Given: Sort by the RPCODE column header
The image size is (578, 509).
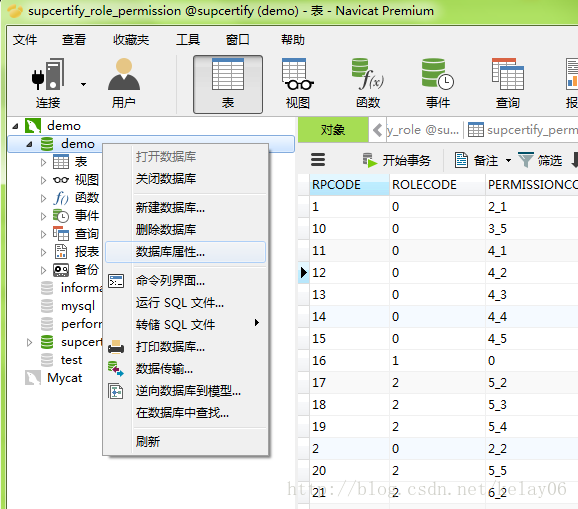Looking at the screenshot, I should click(x=349, y=185).
